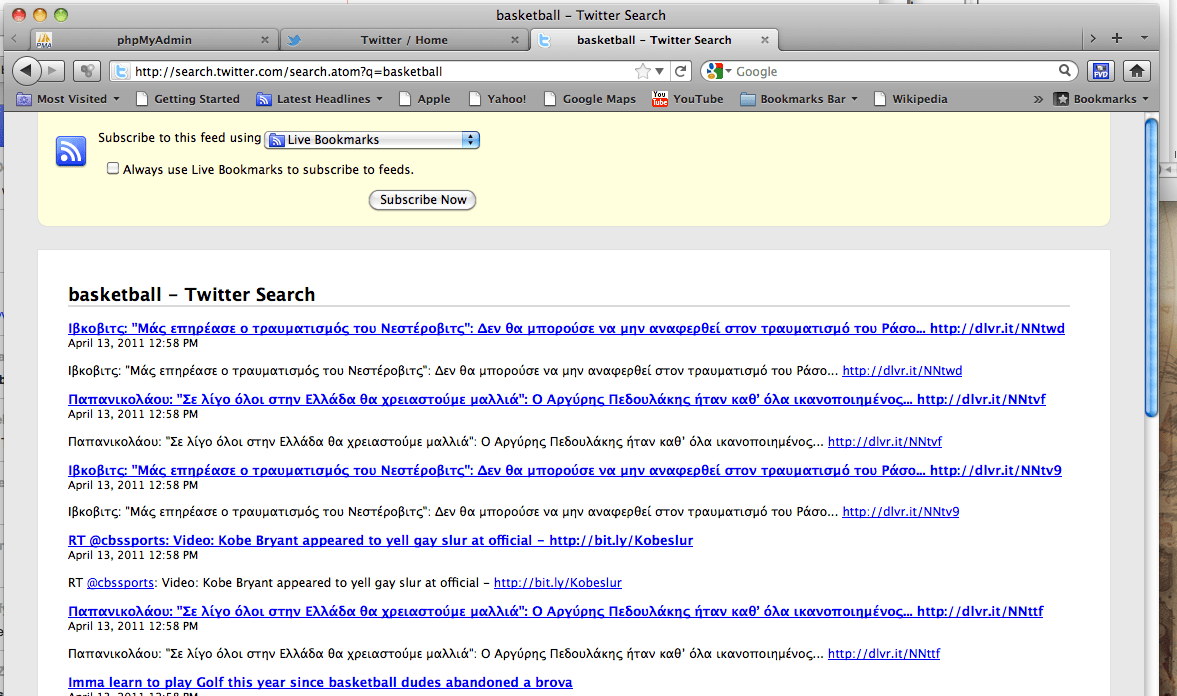Viewport: 1177px width, 696px height.
Task: Click the blue FVD icon beside the address bar
Action: [x=1100, y=70]
